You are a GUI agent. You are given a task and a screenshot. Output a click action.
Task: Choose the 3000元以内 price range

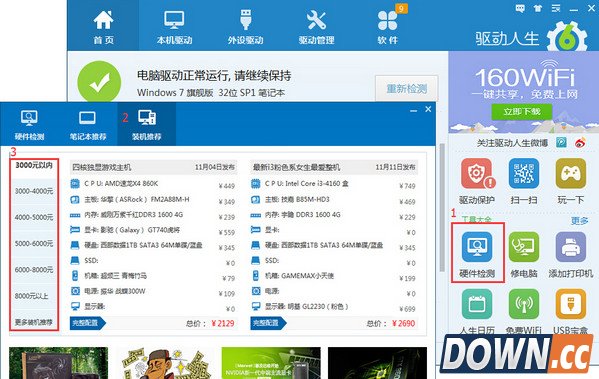click(34, 165)
